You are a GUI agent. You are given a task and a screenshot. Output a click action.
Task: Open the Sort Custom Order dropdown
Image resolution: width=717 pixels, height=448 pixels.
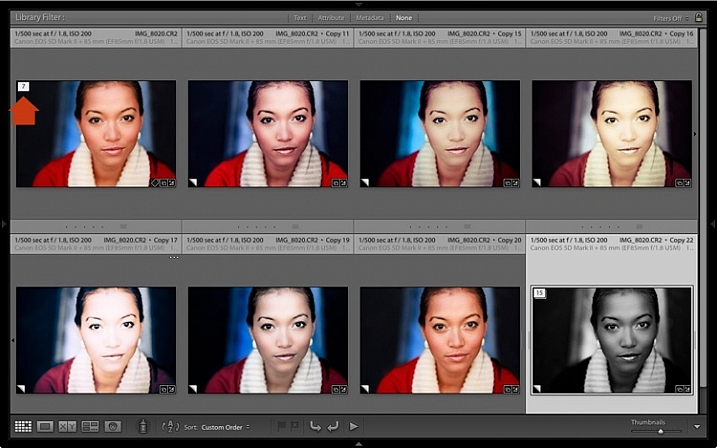click(225, 427)
